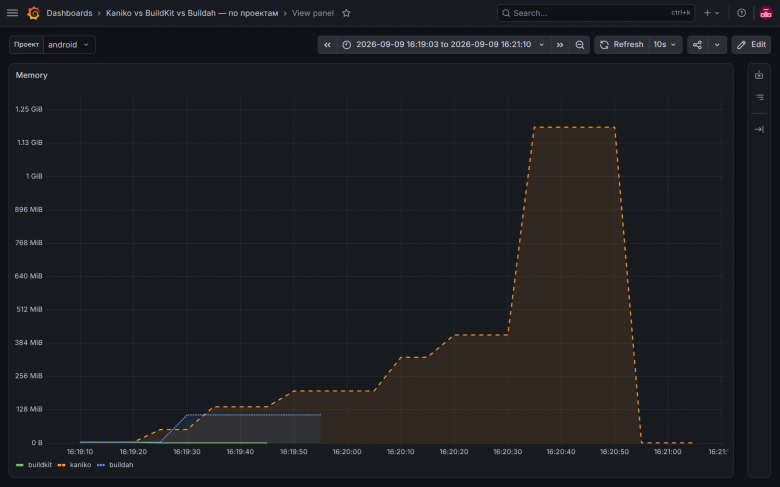The height and width of the screenshot is (487, 780).
Task: Open the main hamburger menu
Action: click(12, 13)
